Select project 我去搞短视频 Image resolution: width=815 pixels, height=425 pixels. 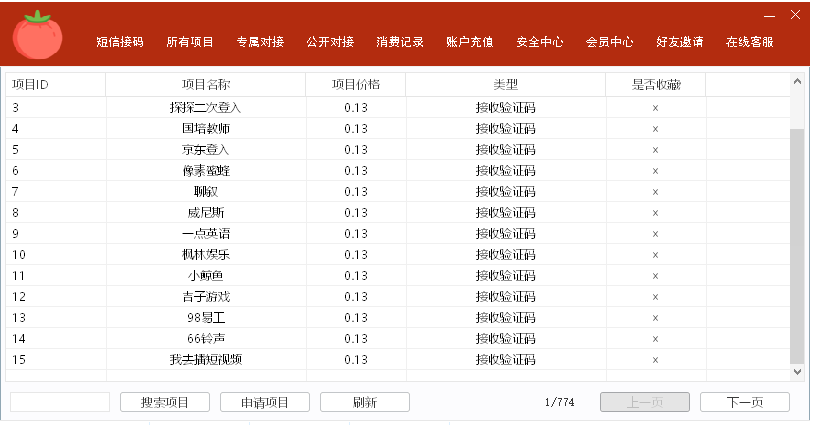tap(206, 360)
